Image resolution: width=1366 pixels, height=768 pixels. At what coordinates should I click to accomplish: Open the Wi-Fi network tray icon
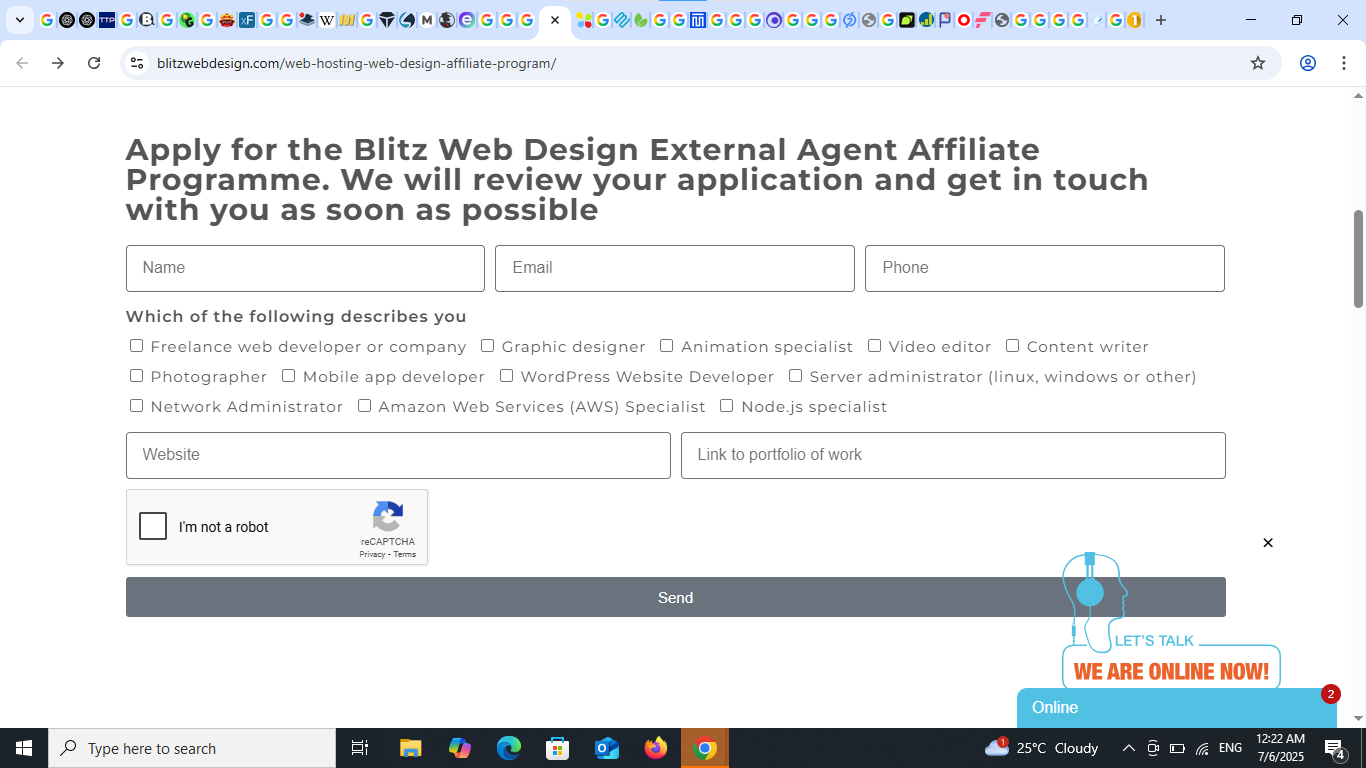(1203, 748)
